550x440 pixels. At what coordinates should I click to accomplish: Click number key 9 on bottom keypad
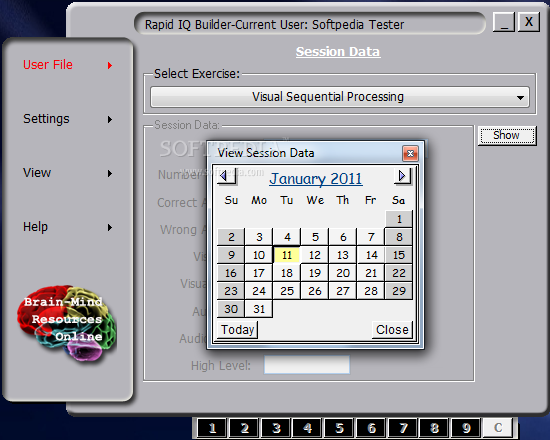point(466,428)
